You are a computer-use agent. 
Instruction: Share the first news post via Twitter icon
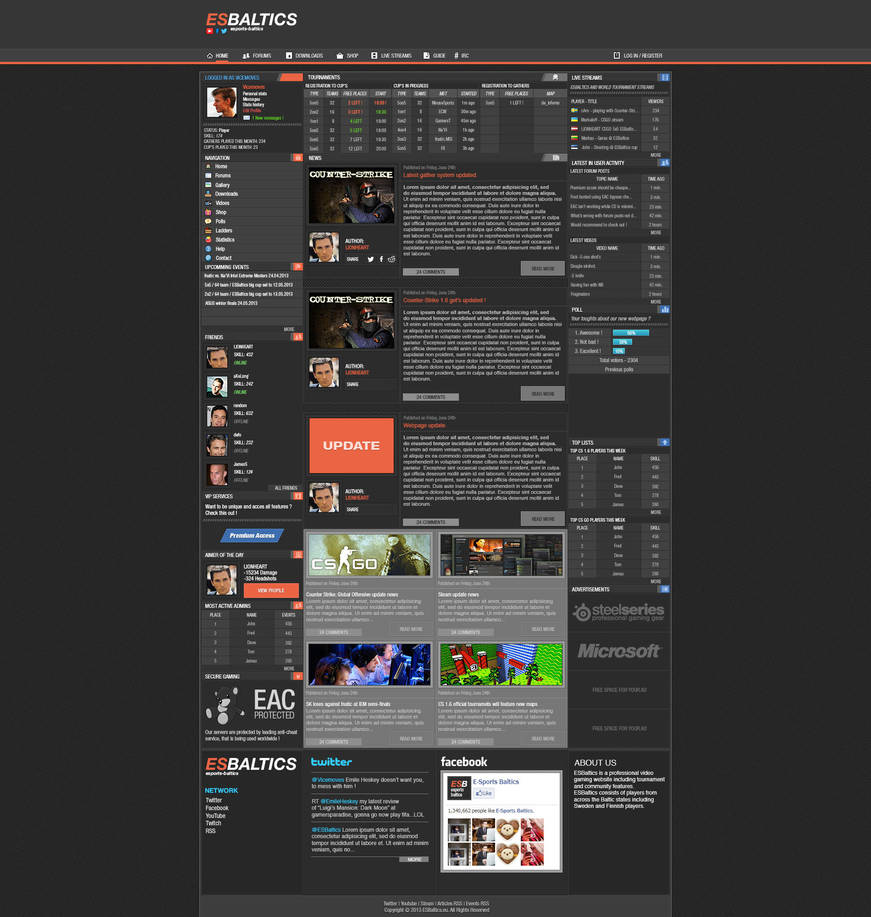[370, 259]
